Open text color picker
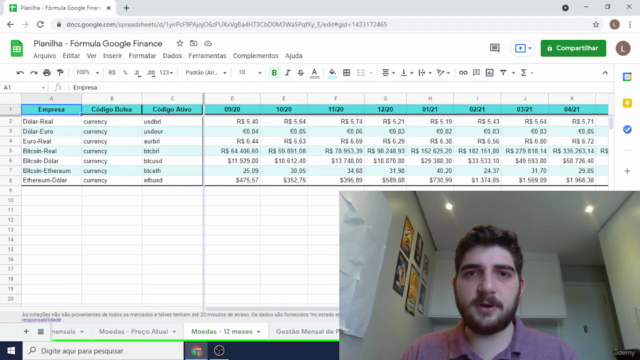640x360 pixels. tap(314, 73)
